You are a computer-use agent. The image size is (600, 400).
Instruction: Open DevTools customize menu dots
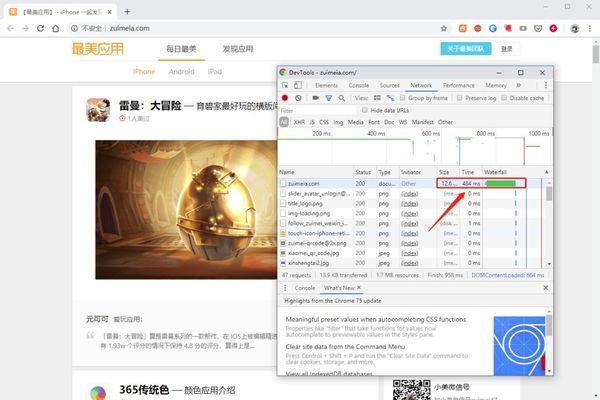546,85
